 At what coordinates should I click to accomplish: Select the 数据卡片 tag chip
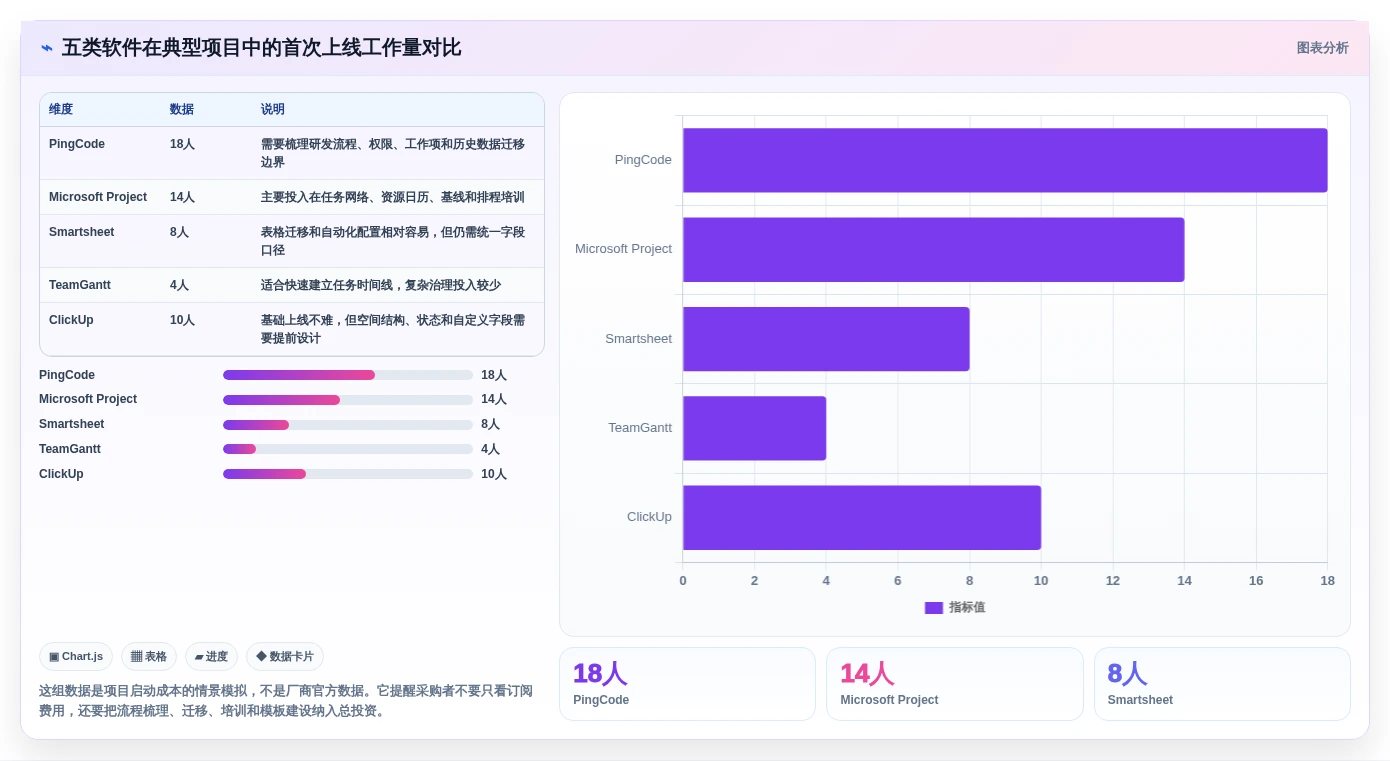[x=285, y=657]
